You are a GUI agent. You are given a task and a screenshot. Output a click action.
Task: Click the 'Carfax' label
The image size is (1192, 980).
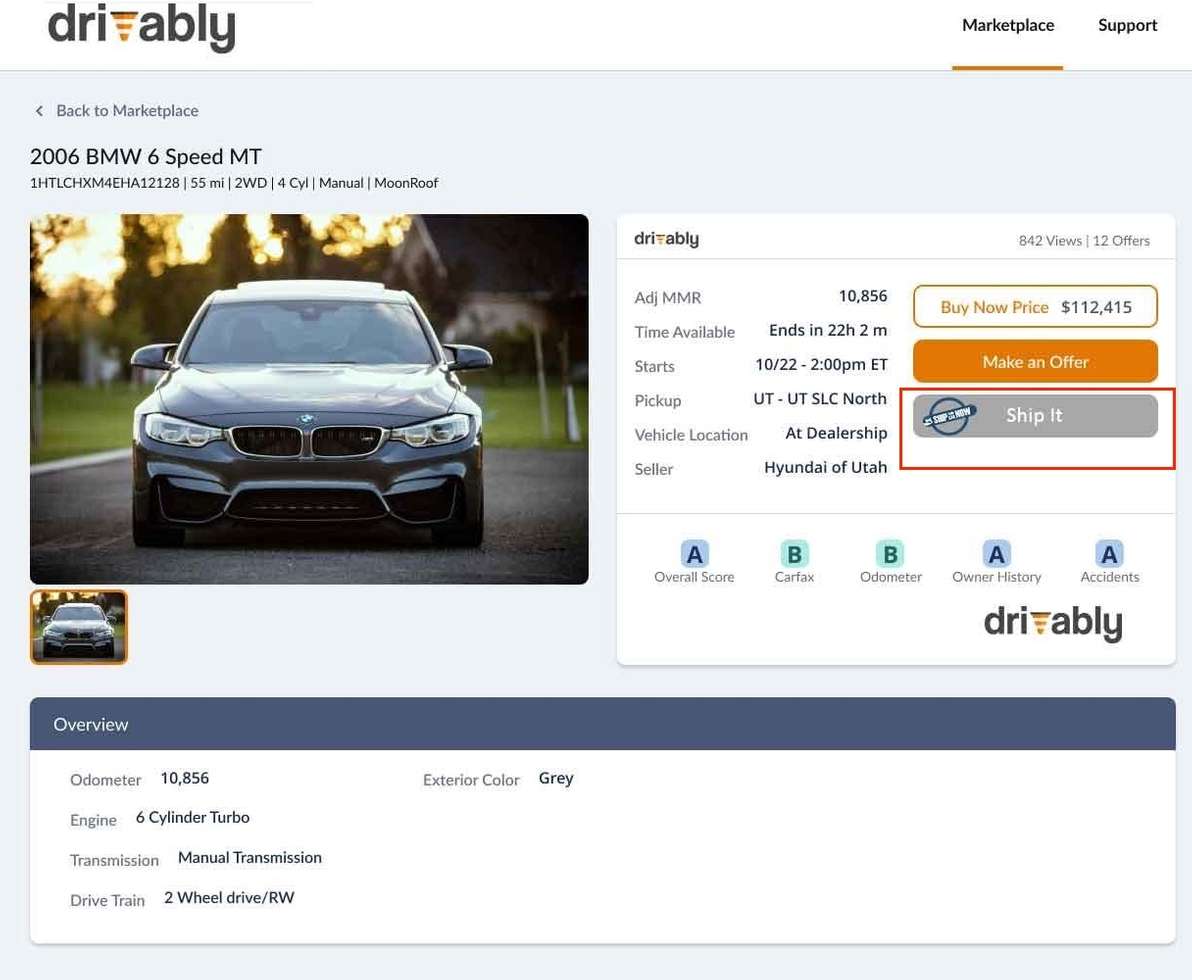point(794,577)
